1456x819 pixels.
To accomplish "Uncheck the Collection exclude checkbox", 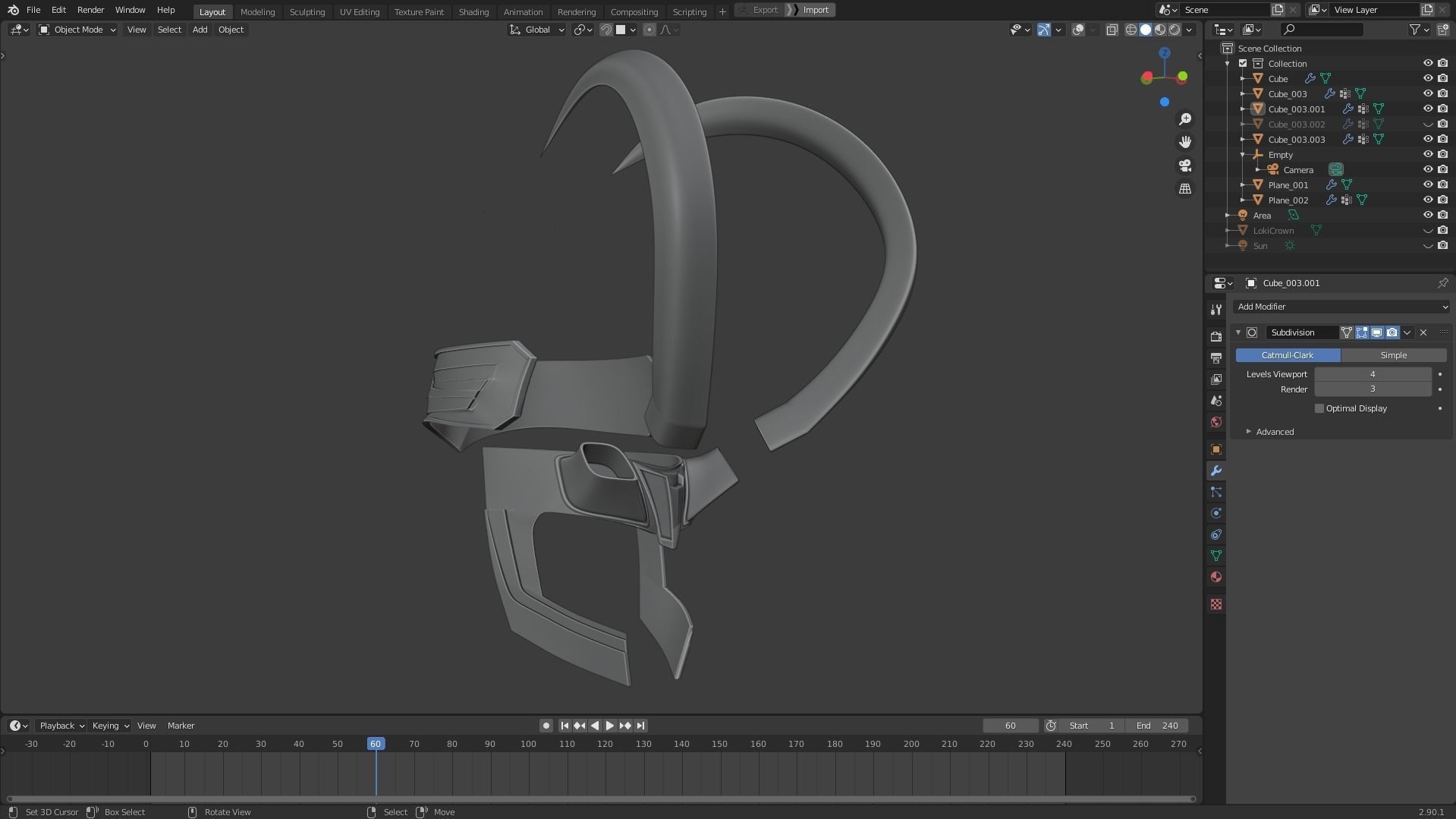I will tap(1243, 63).
